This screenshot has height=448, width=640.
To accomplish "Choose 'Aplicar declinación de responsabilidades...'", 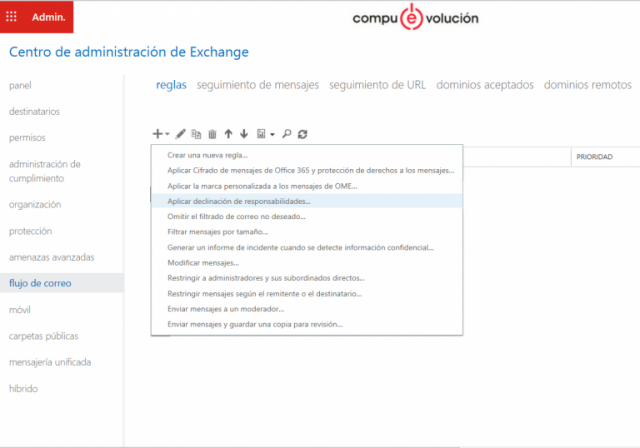I will (239, 201).
